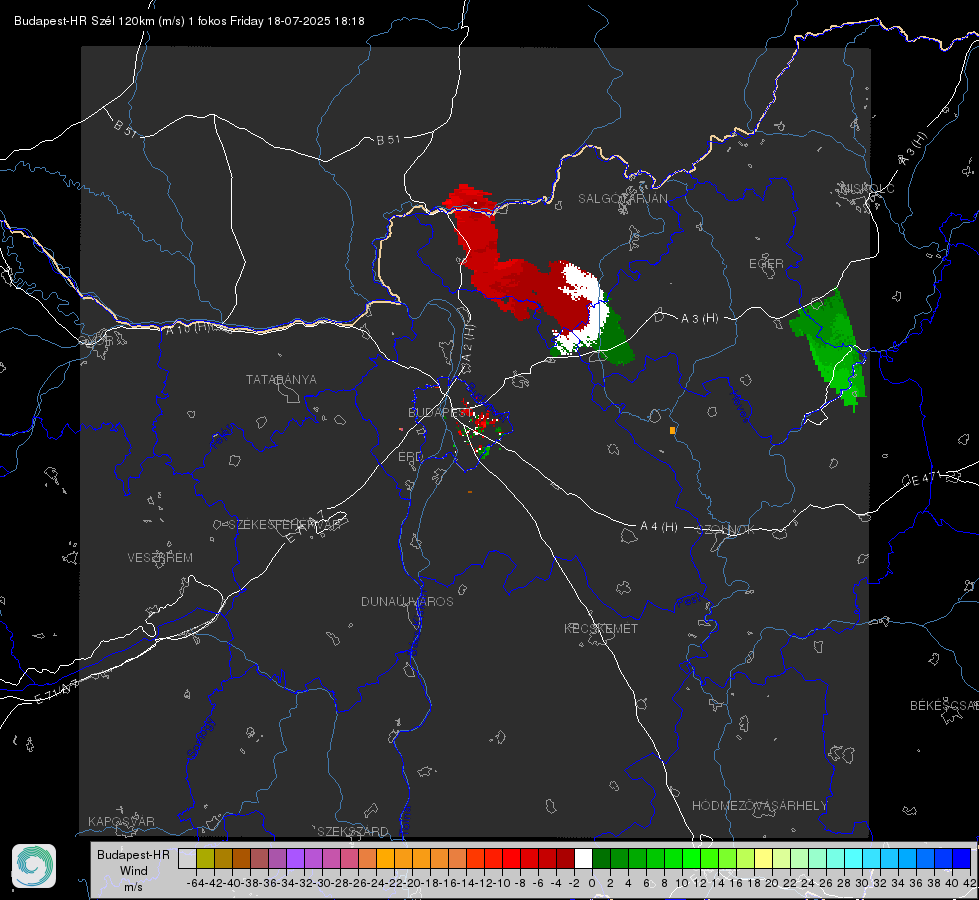Click the BUDAPEST city label
979x900 pixels.
[440, 412]
